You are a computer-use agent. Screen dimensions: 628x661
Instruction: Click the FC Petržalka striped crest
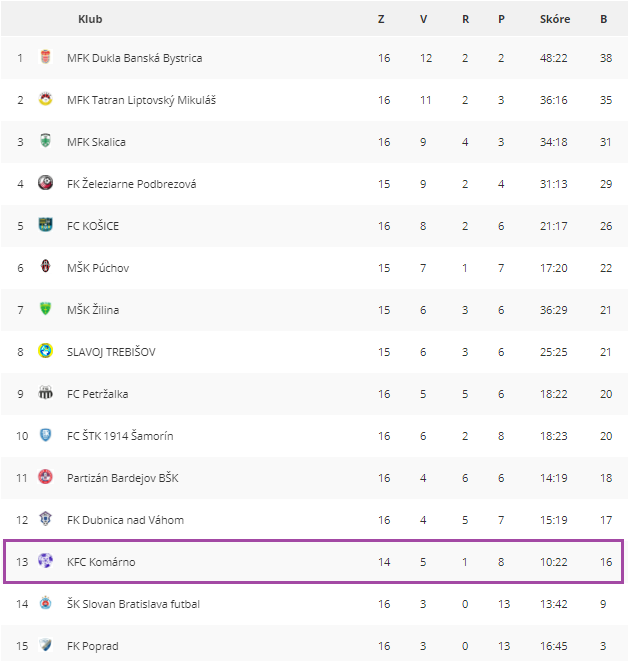(45, 393)
